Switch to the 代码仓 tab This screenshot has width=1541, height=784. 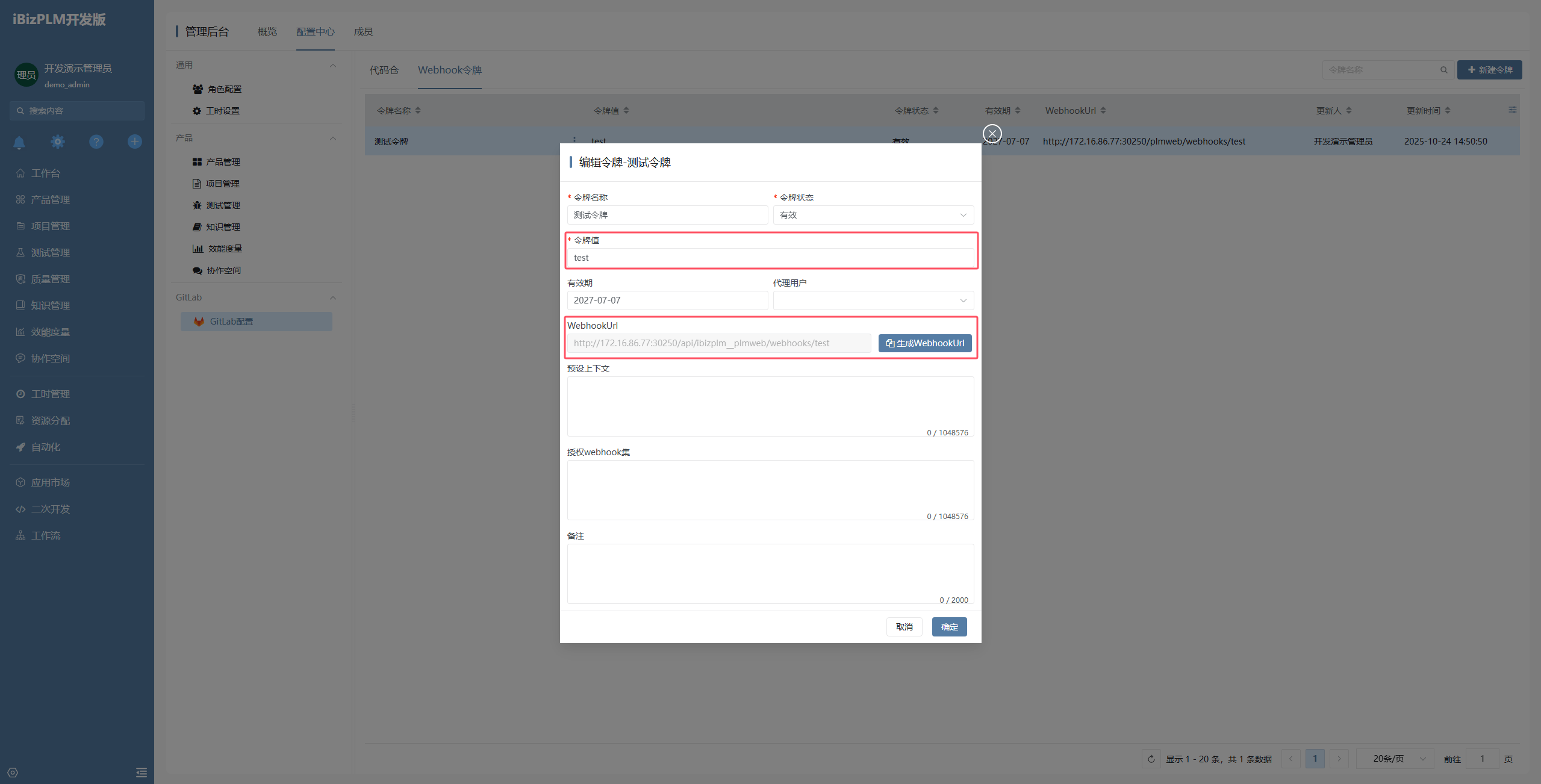384,70
